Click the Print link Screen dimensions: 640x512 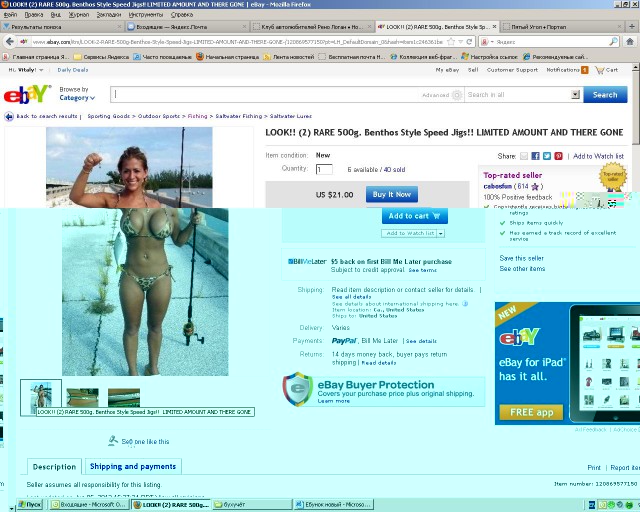[594, 467]
